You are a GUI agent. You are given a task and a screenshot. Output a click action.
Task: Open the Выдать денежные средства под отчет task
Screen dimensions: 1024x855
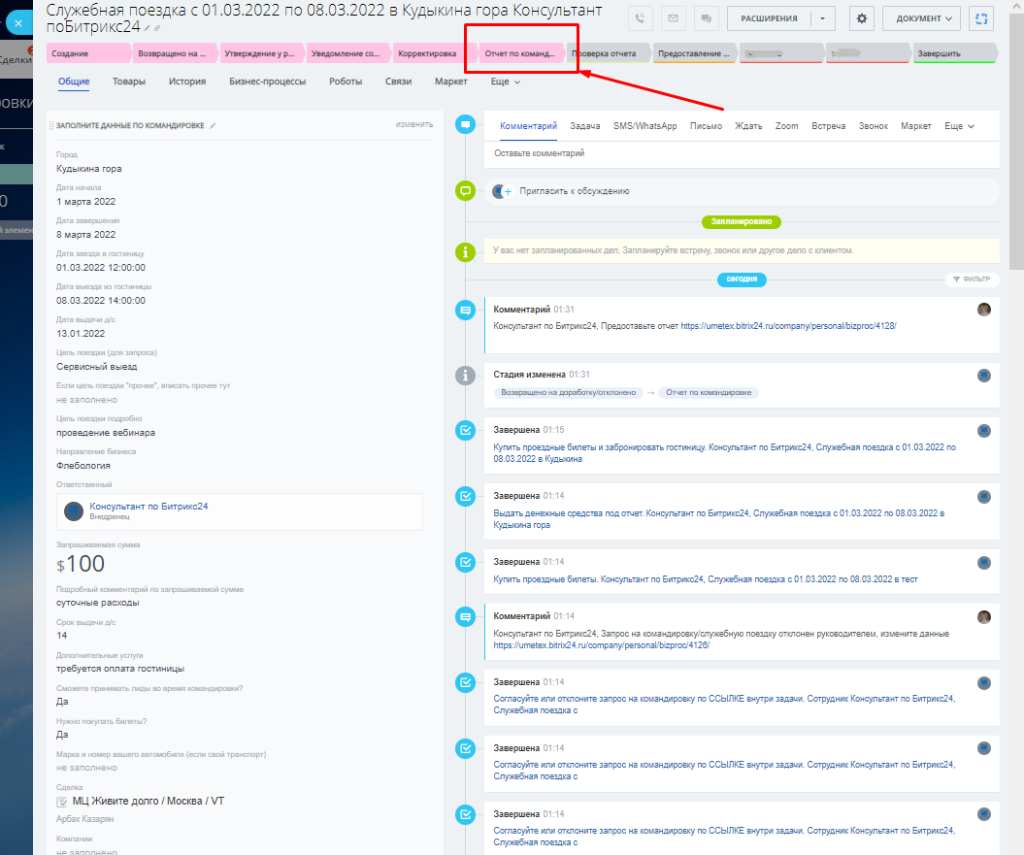(718, 519)
